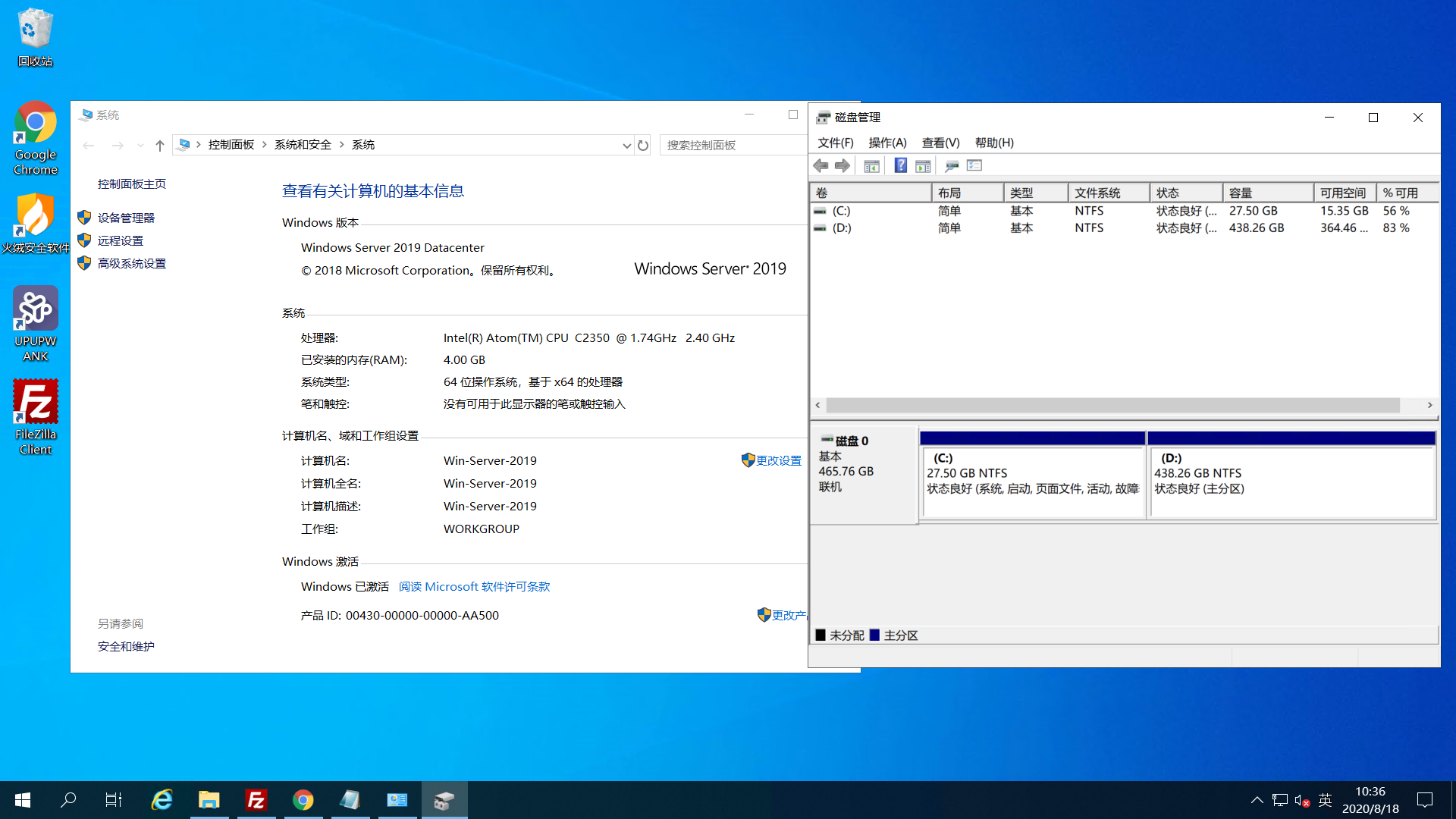Click the 搜索控制面板 search field

[x=733, y=145]
